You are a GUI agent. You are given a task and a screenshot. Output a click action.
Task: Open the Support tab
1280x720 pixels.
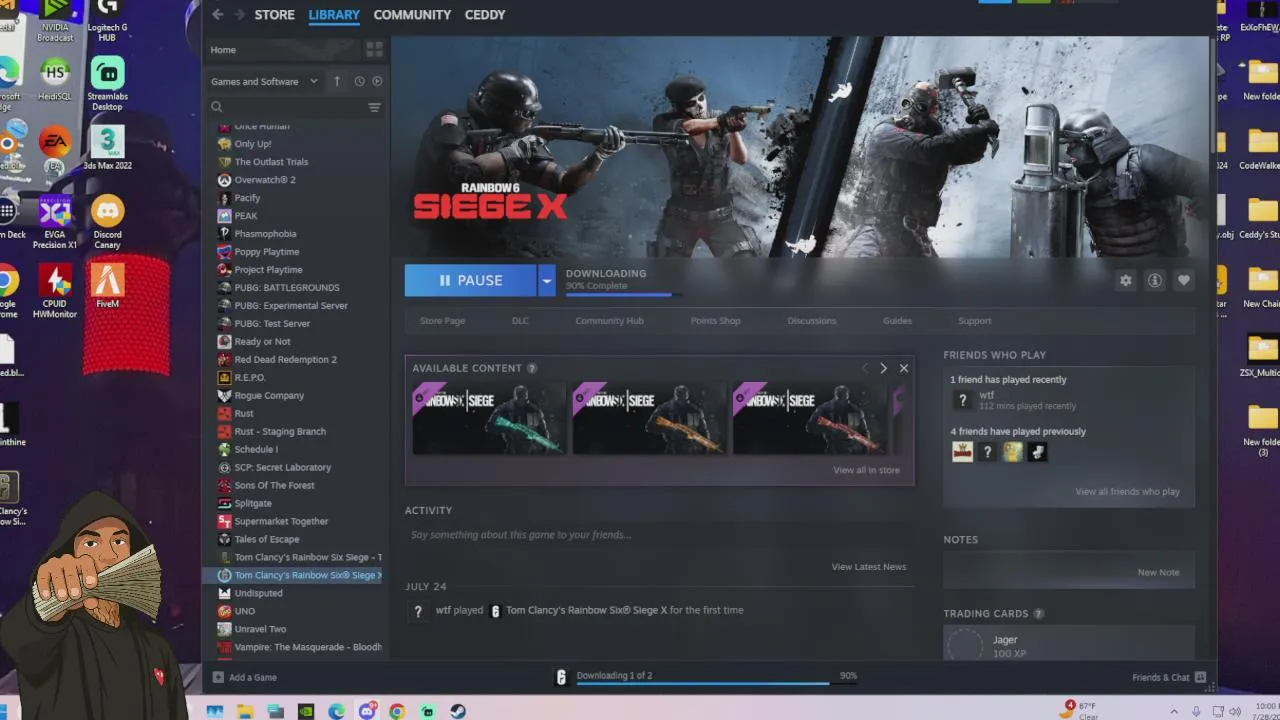pyautogui.click(x=974, y=321)
